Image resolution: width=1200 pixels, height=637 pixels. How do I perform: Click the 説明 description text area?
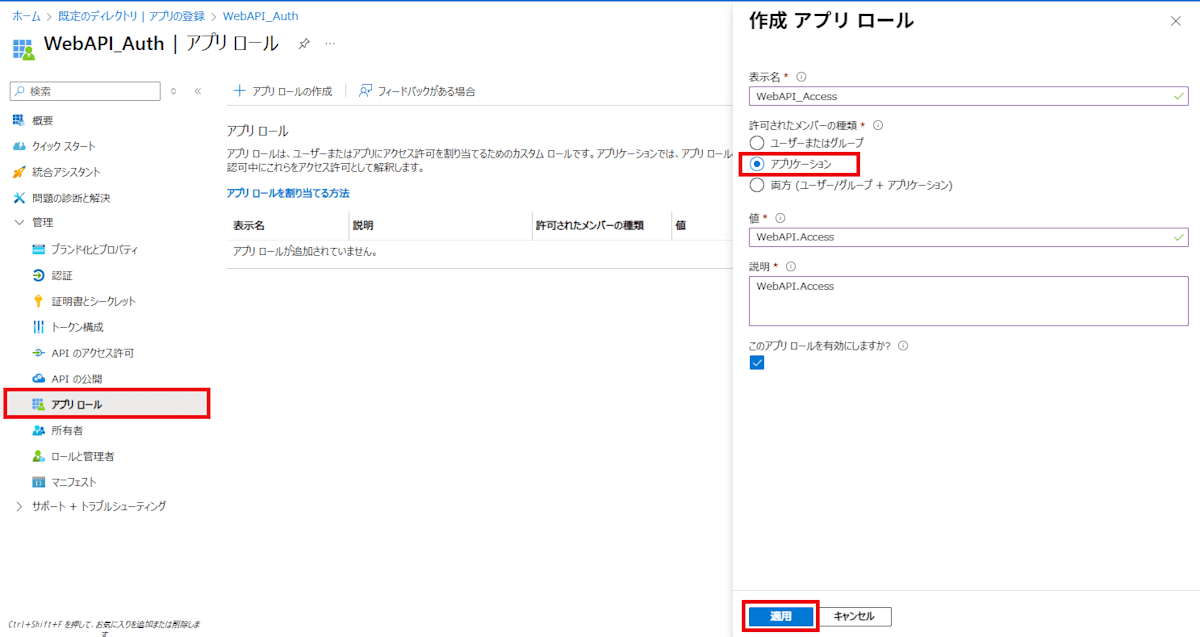point(968,300)
